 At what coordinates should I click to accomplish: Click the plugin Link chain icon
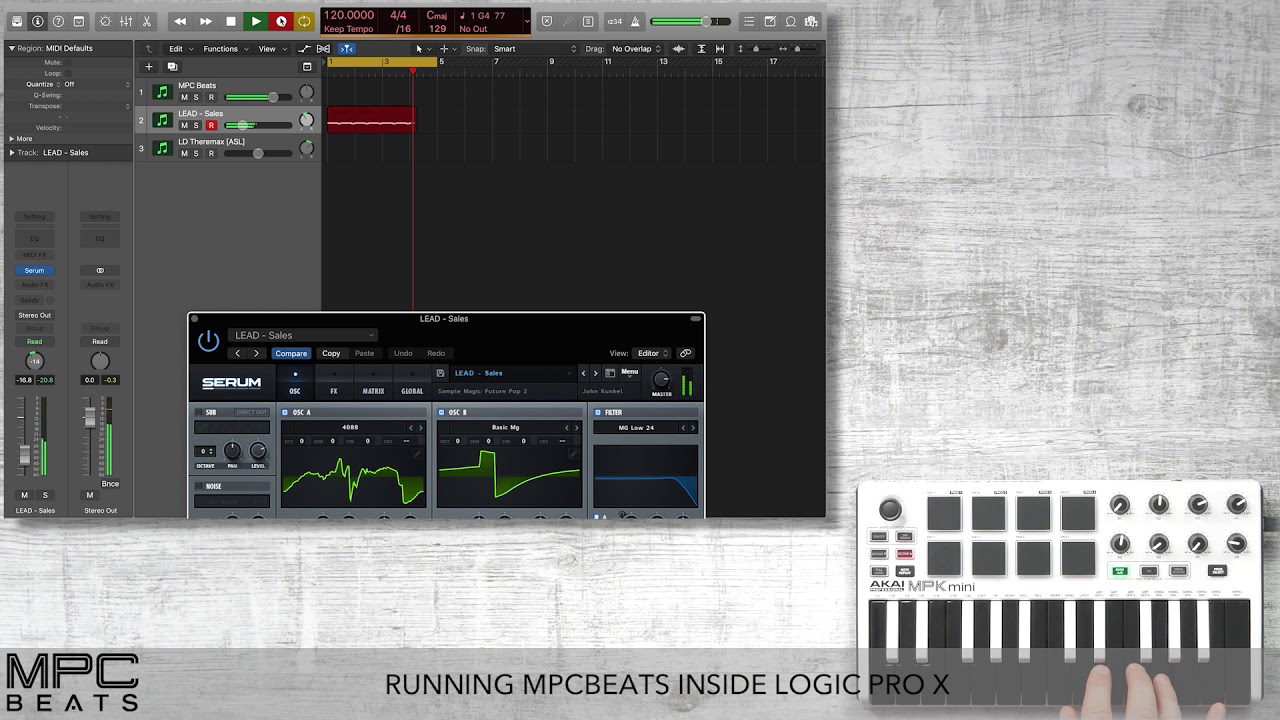[x=685, y=353]
